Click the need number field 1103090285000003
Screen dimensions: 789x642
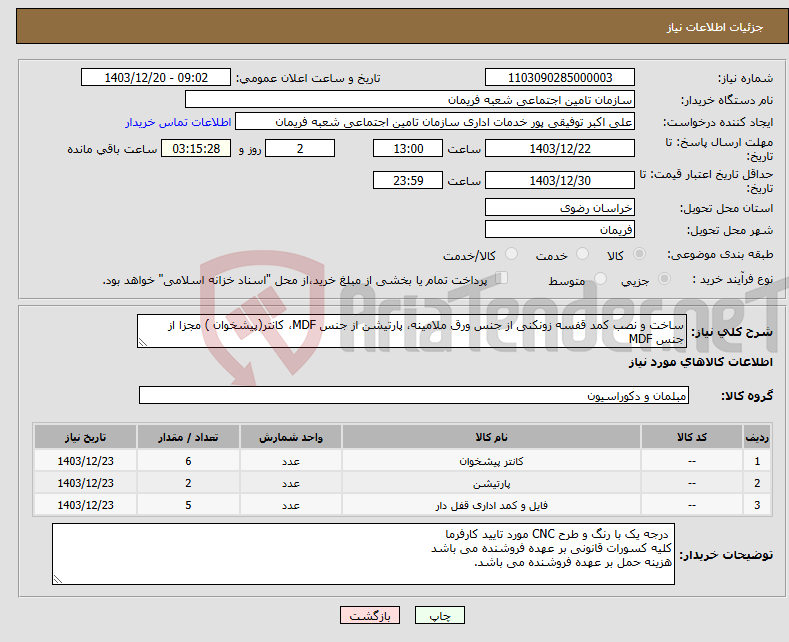[x=560, y=77]
